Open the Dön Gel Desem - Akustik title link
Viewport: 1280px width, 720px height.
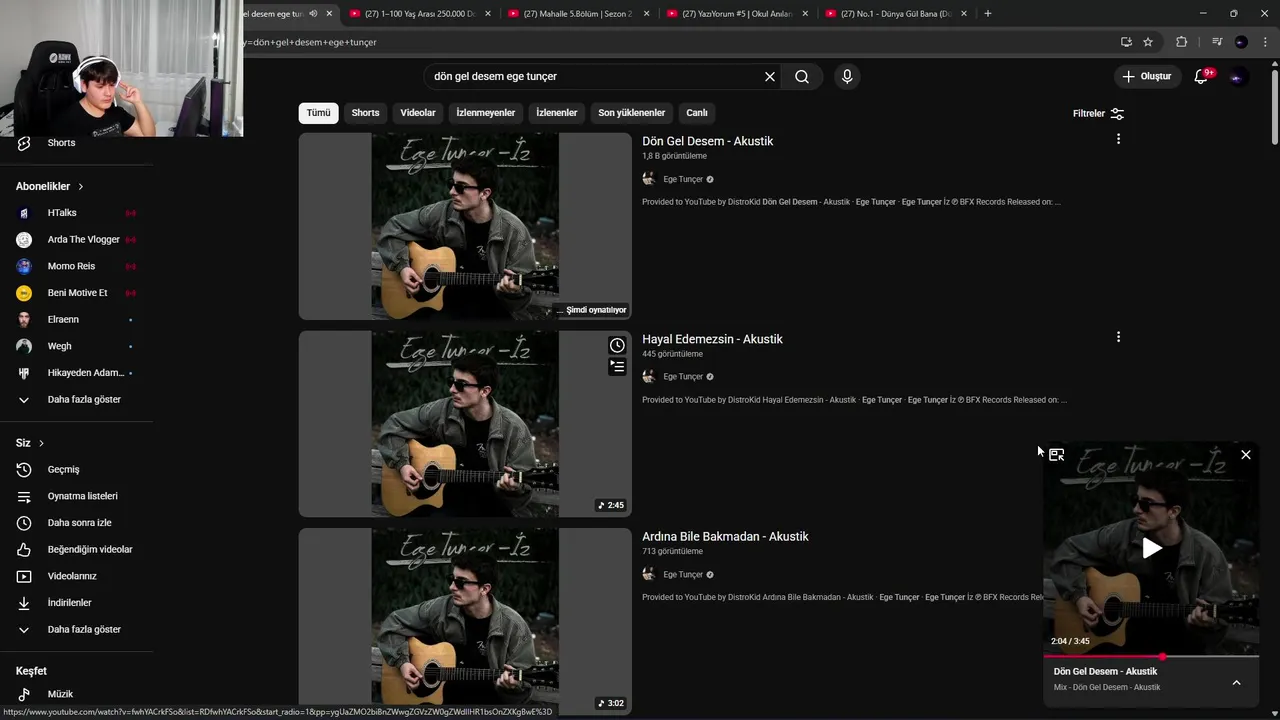pos(707,141)
